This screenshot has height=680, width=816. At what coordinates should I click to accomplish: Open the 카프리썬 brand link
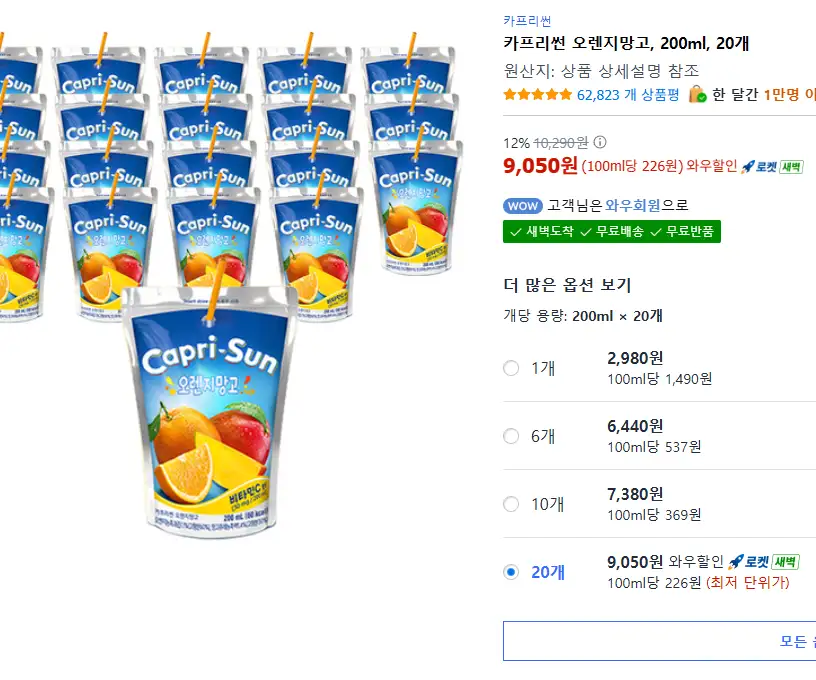527,21
